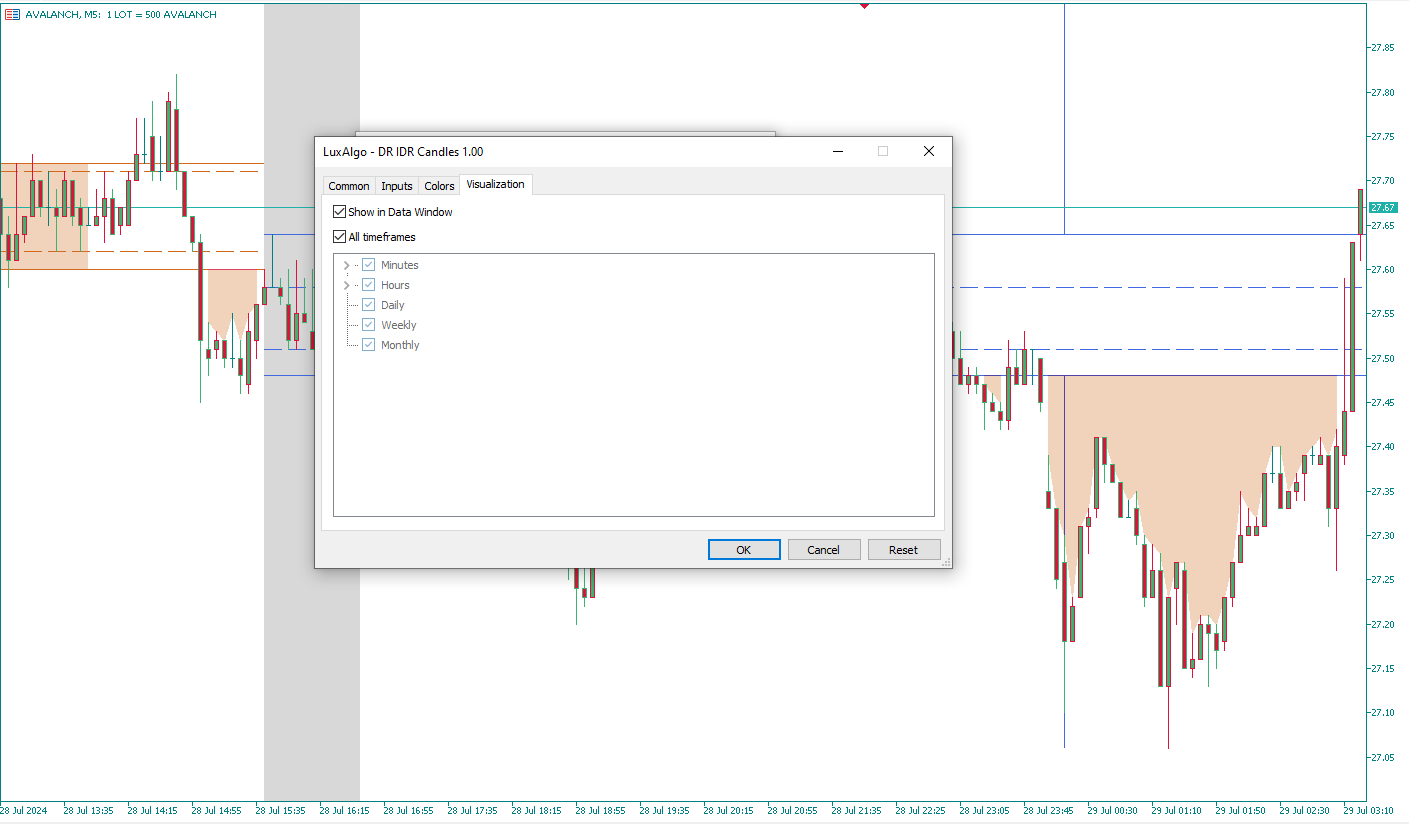Minimize the LuxAlgo indicator dialog
Screen dimensions: 1409x824
pos(837,151)
